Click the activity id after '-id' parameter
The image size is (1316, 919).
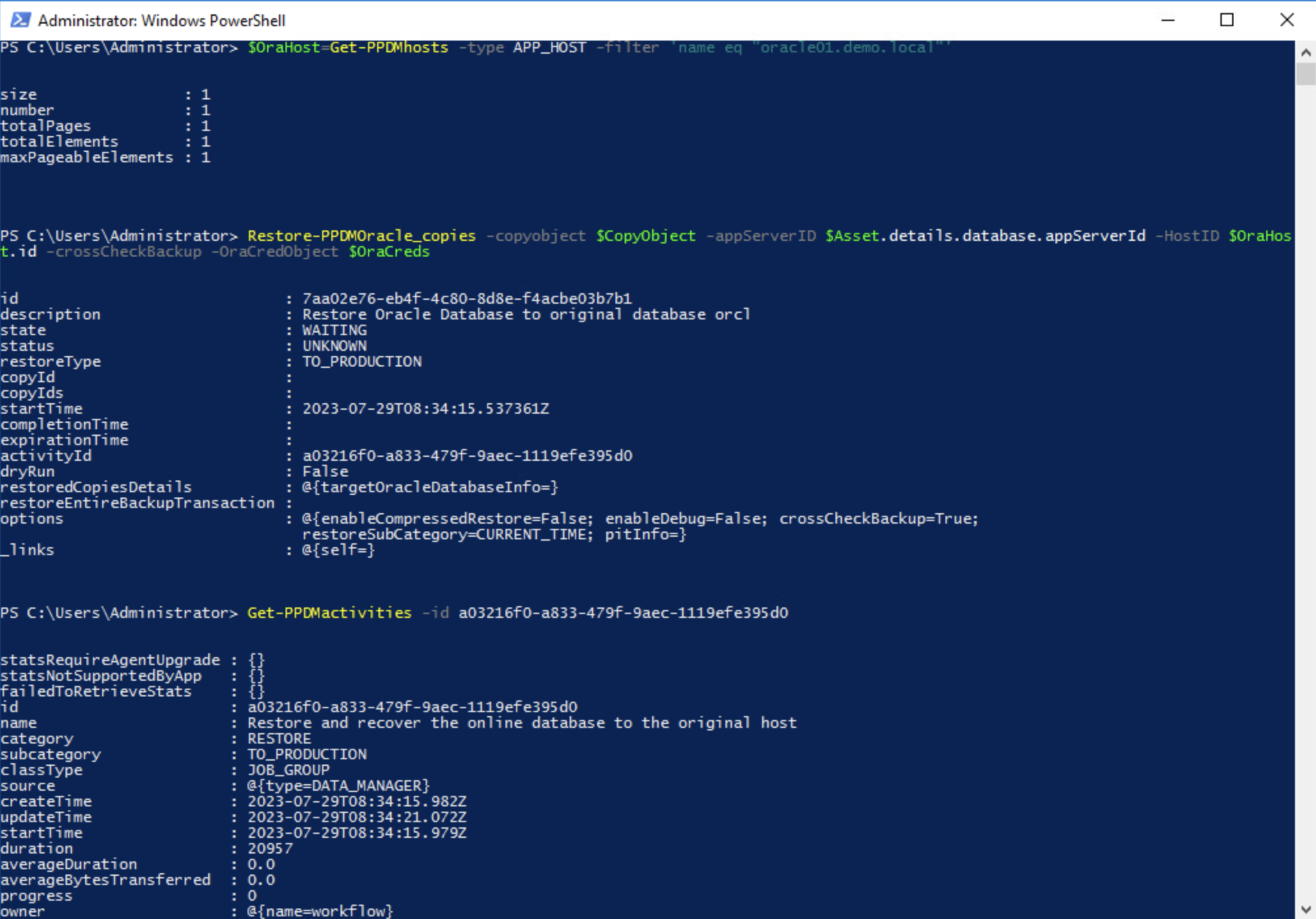tap(623, 613)
